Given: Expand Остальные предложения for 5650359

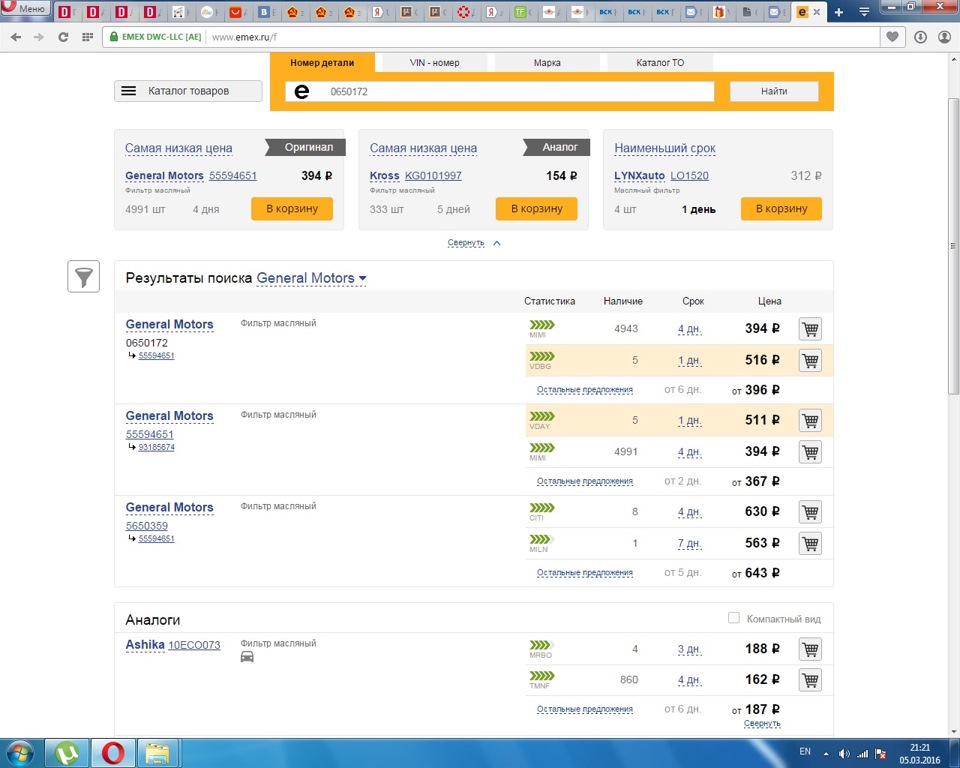Looking at the screenshot, I should click(x=585, y=573).
